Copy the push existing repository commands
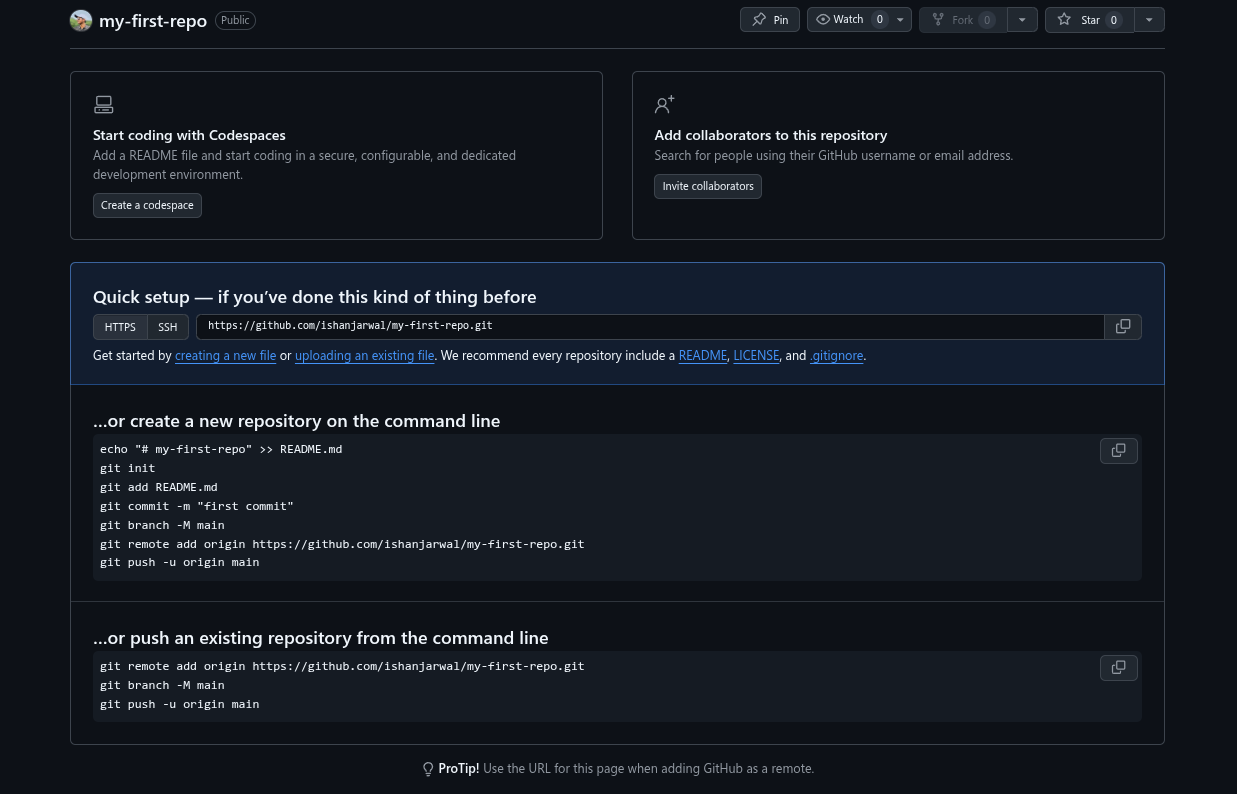Screen dimensions: 1237x794 [x=1119, y=667]
